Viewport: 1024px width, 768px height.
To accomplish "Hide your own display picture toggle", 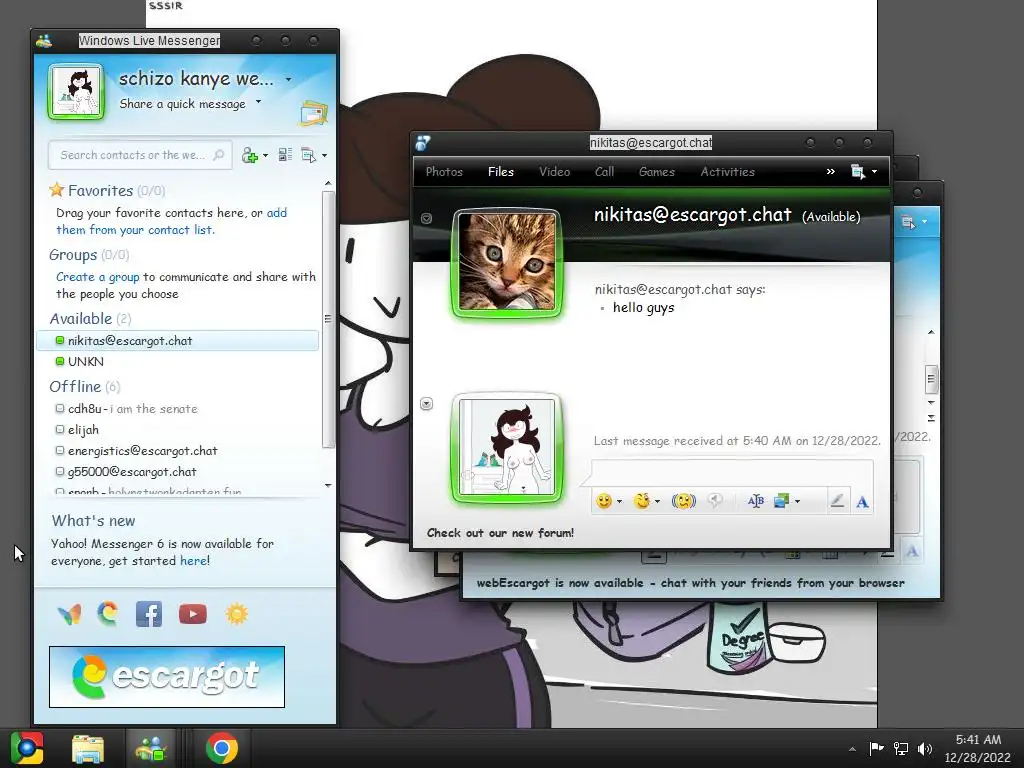I will coord(426,404).
